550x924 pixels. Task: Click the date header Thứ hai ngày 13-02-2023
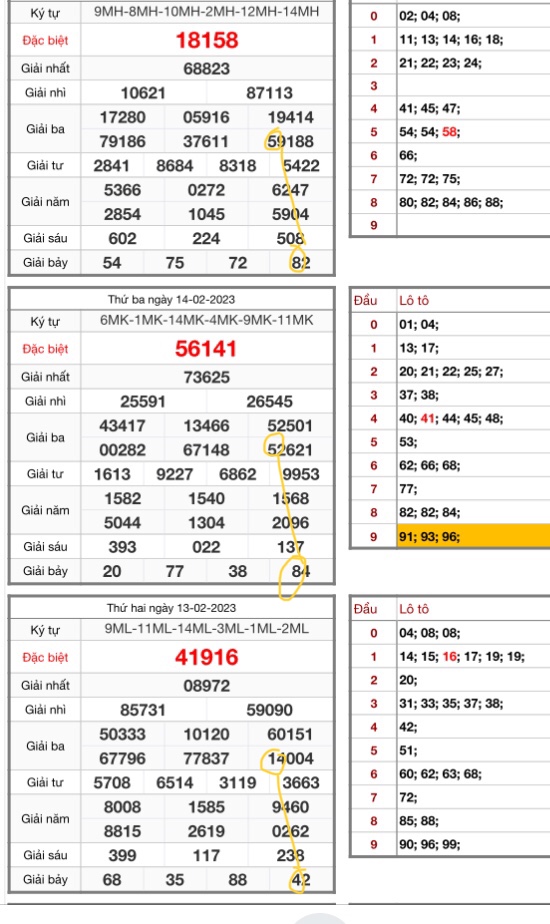tap(172, 608)
